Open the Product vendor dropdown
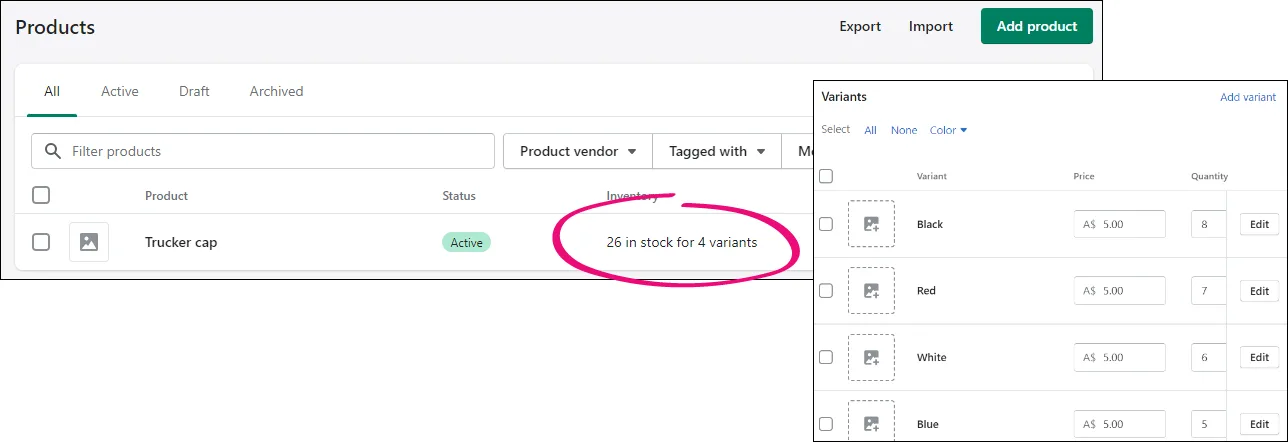Screen dimensions: 1288x442 click(578, 151)
